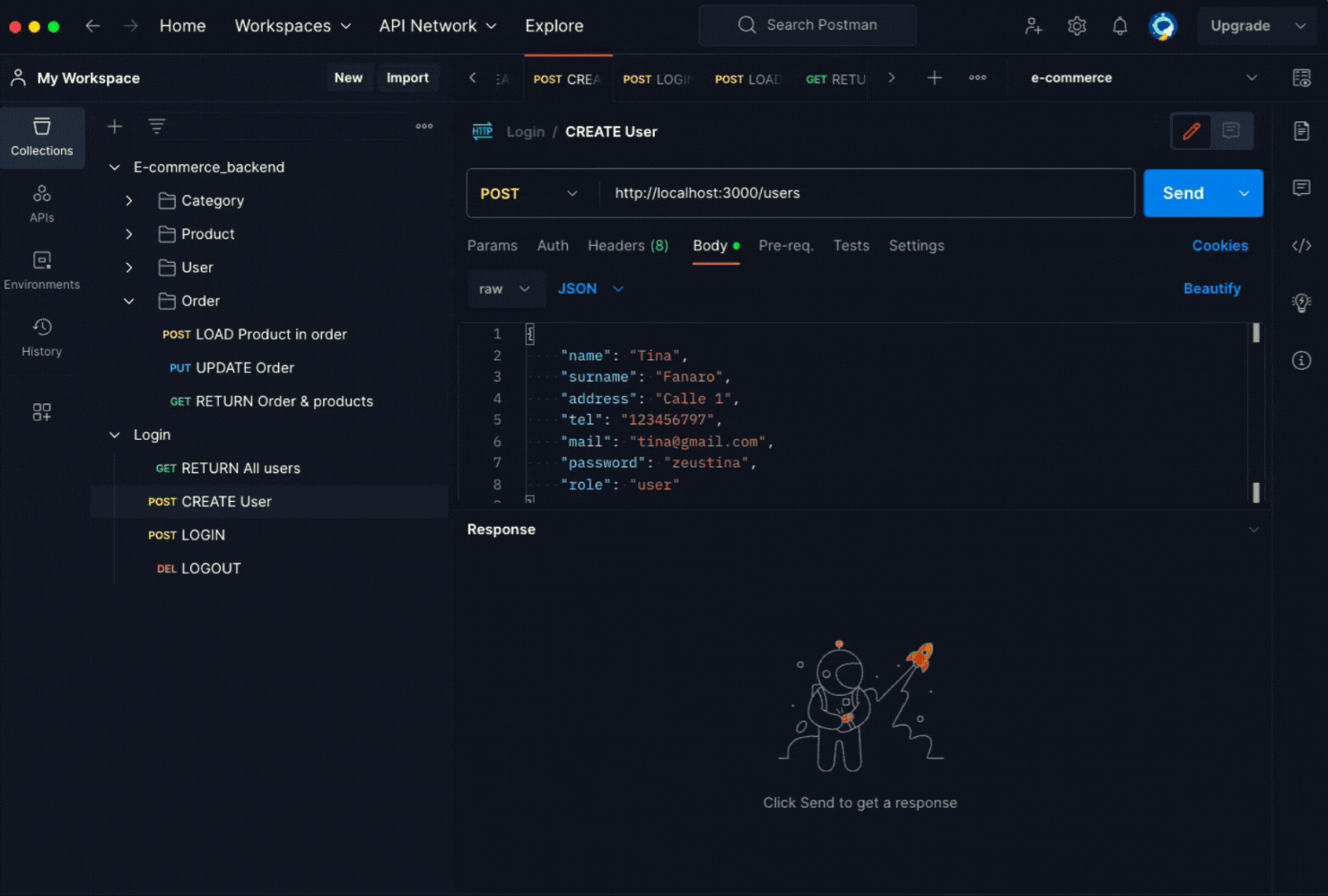Click the plus icon to create new collection
The width and height of the screenshot is (1328, 896).
(115, 126)
